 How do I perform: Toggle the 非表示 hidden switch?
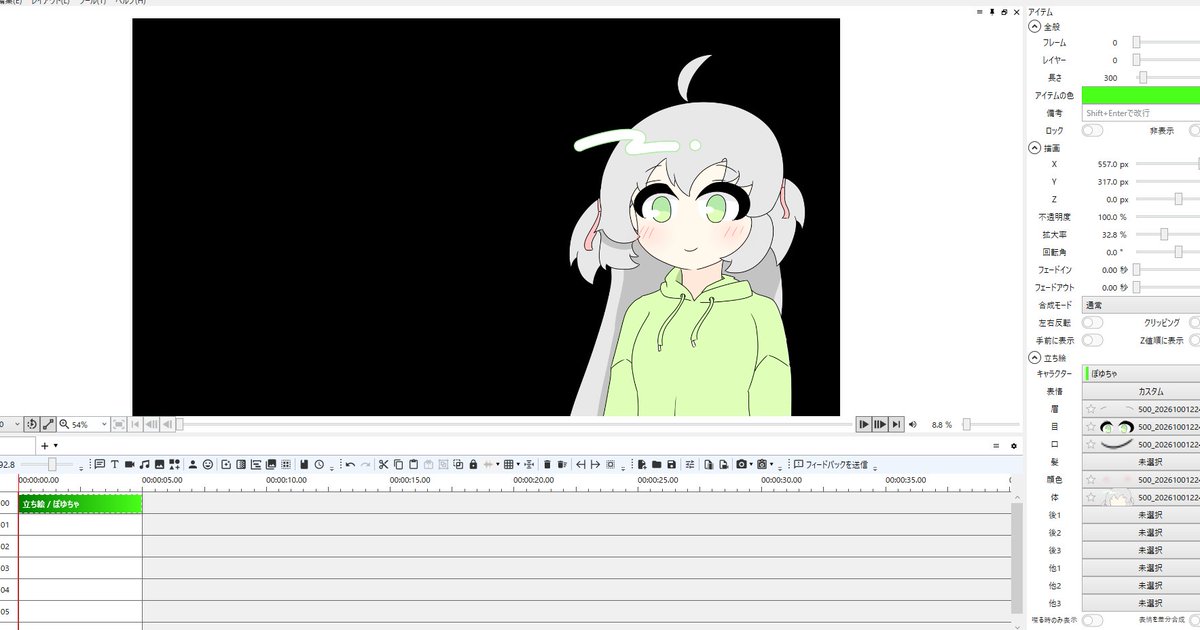(x=1195, y=130)
